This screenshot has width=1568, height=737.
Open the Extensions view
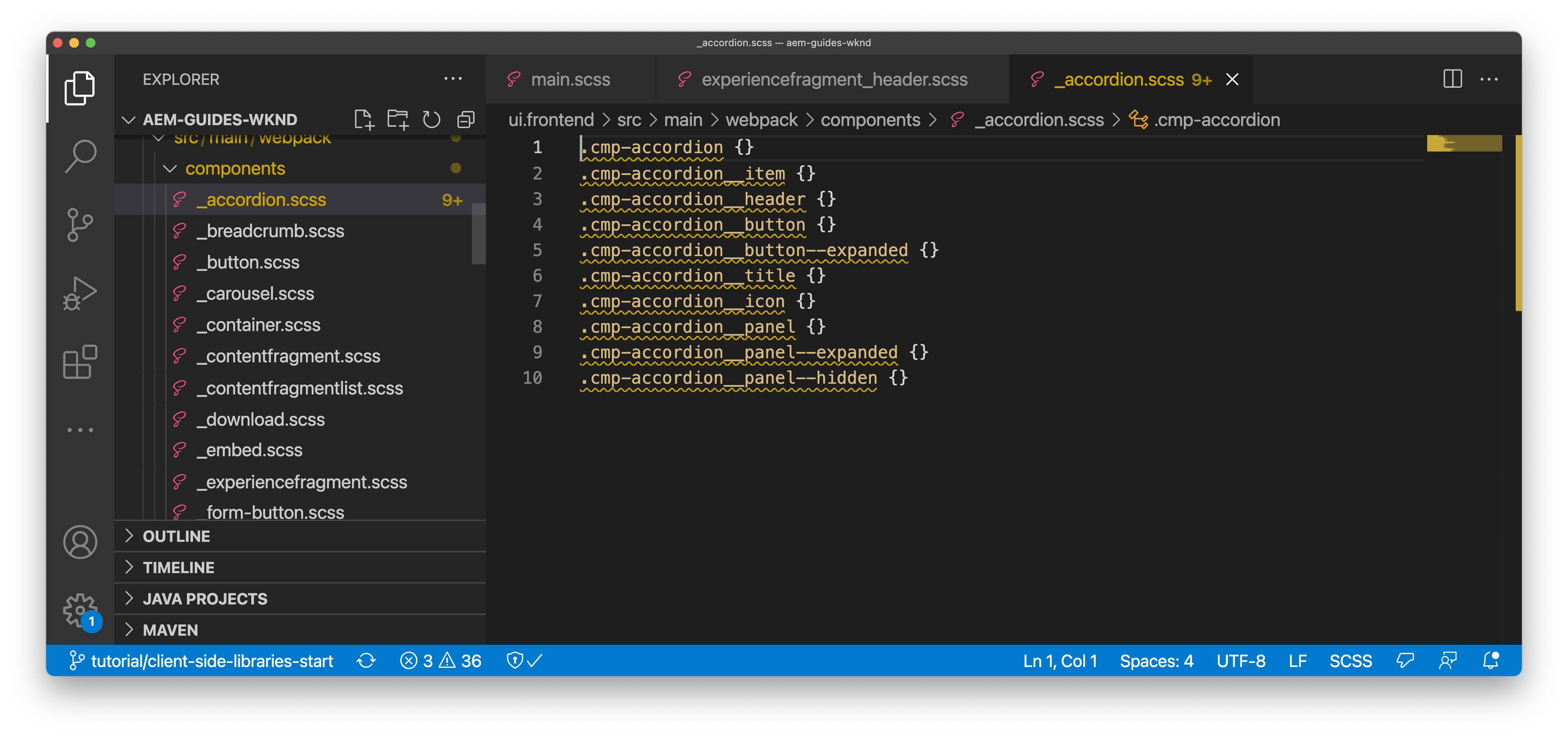(x=80, y=362)
